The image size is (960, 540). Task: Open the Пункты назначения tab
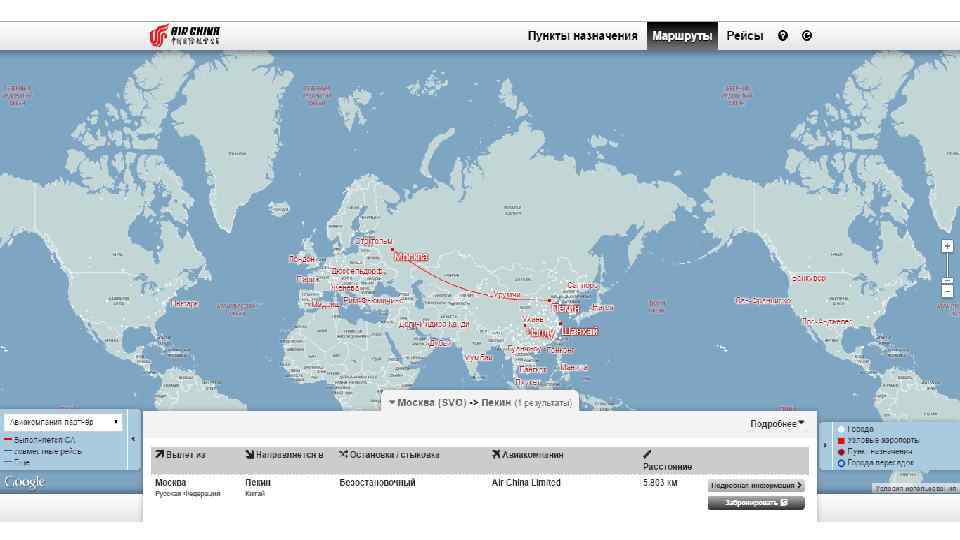582,36
